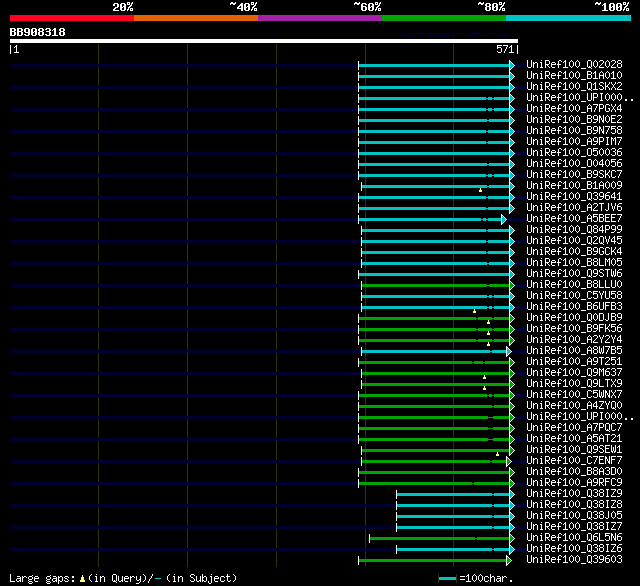
Task: Select the UniRef100_A4ZYQ0 hit label
Action: (574, 406)
